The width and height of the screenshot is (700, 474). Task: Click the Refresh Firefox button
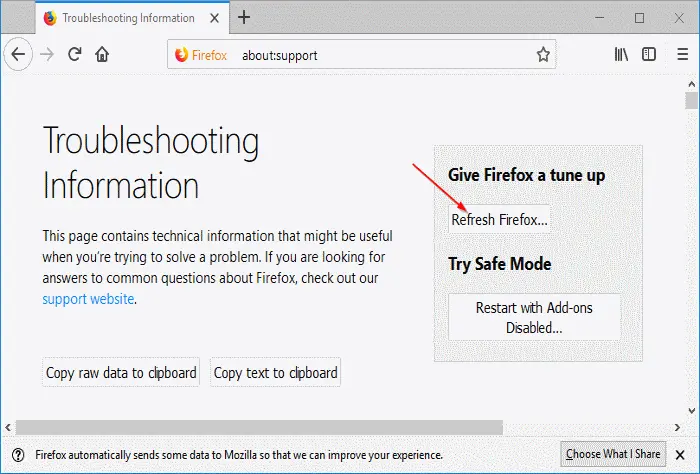[499, 220]
